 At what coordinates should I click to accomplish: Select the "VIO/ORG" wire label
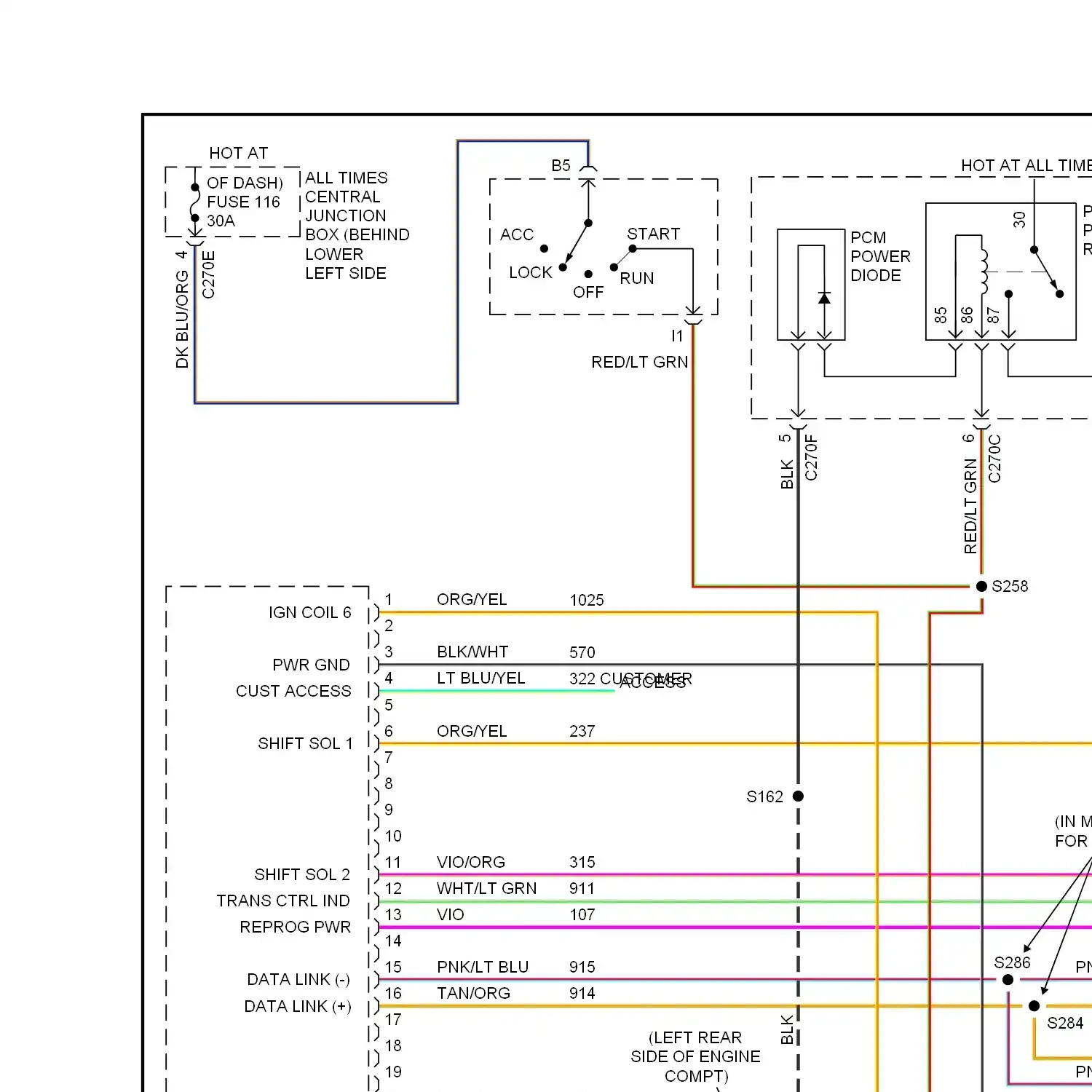tap(470, 862)
